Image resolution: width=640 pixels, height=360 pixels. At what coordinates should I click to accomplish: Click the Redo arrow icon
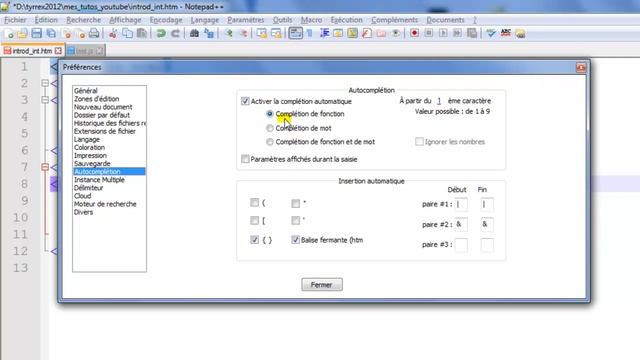176,33
